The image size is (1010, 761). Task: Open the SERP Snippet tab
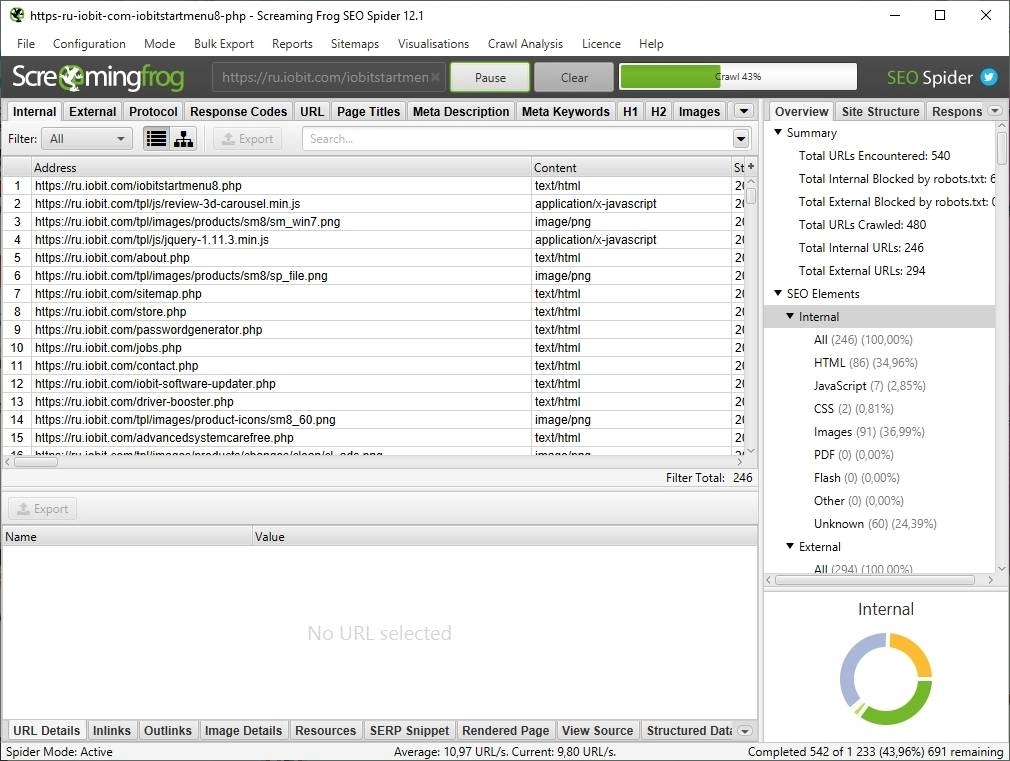coord(409,731)
